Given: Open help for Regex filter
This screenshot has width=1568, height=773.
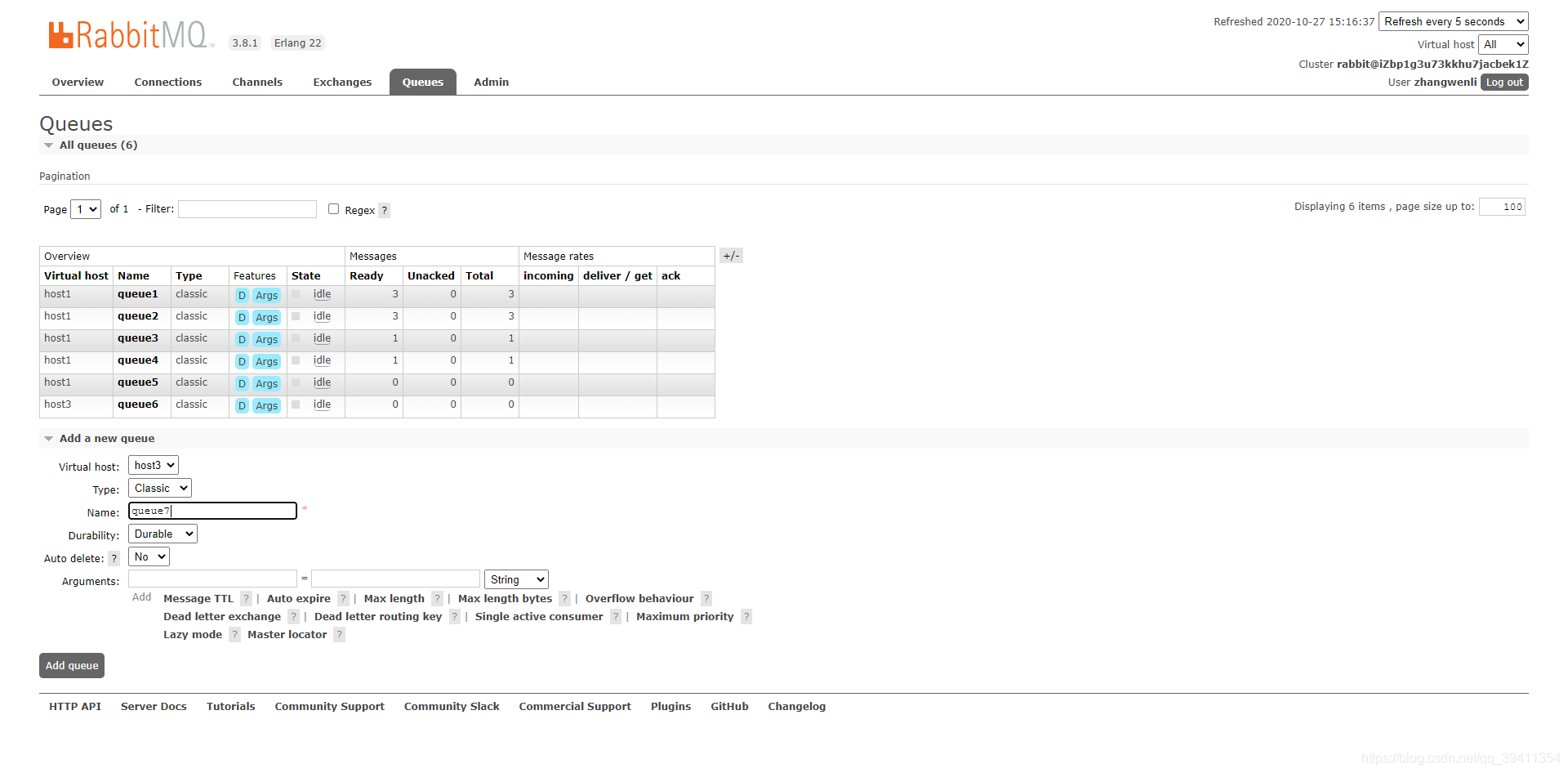Looking at the screenshot, I should 385,211.
